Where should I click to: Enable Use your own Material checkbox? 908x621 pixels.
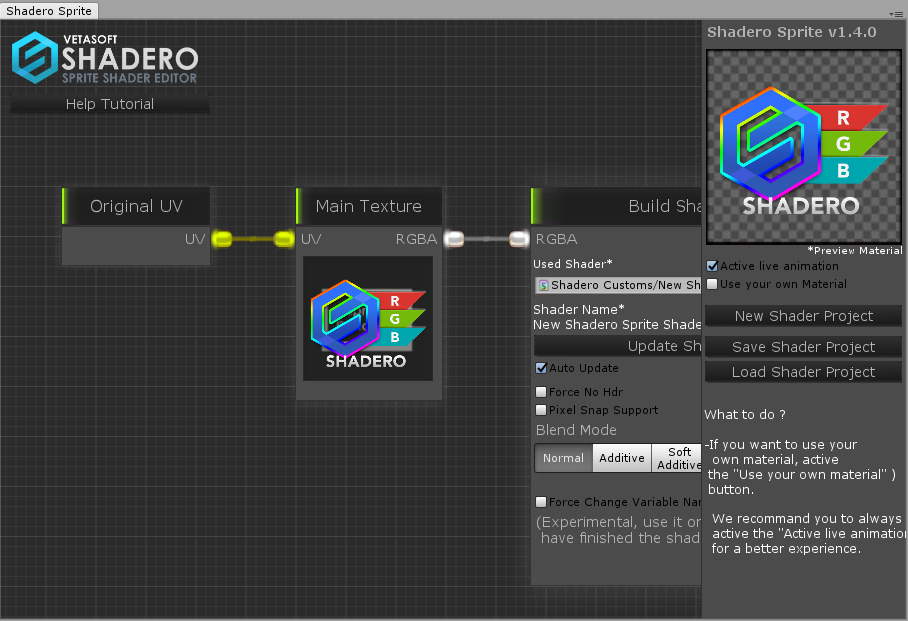(713, 284)
